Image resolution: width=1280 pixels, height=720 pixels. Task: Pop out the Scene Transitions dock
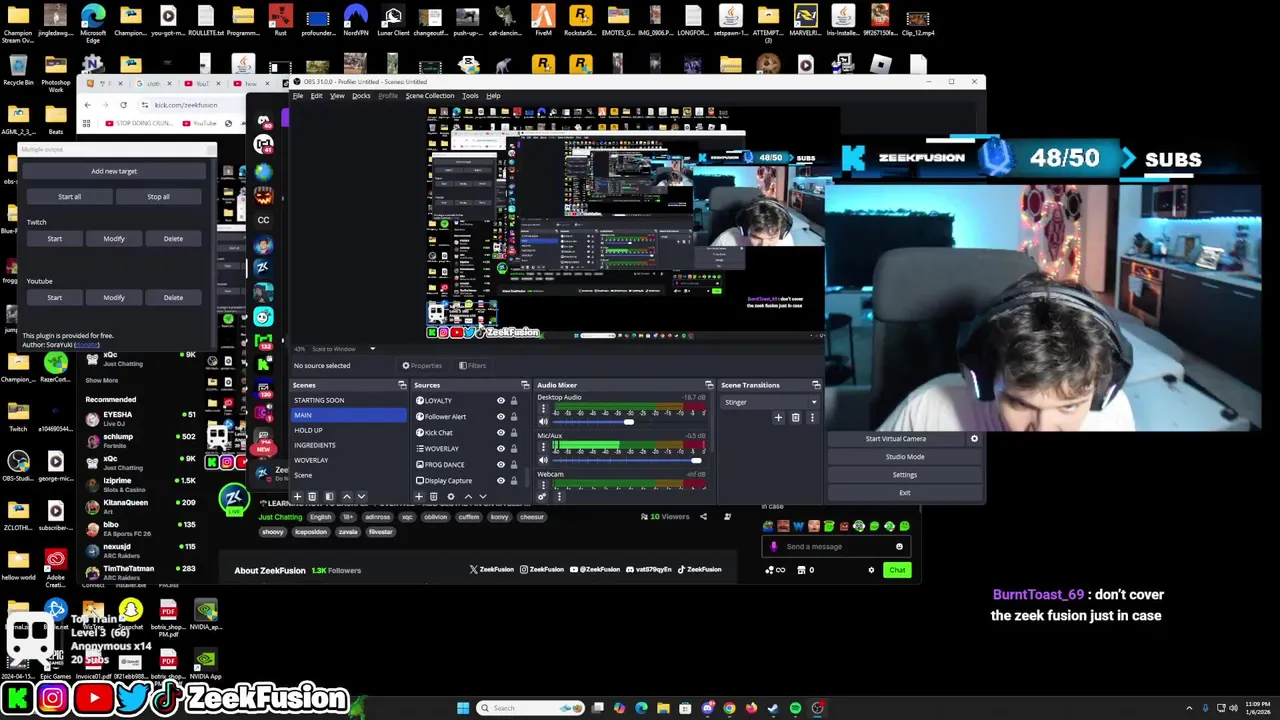(x=815, y=385)
